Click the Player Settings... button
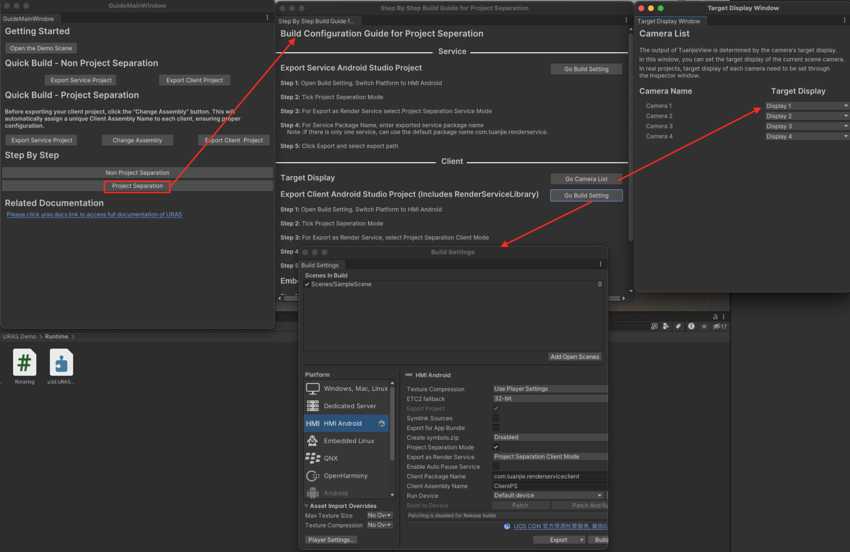This screenshot has width=850, height=552. 331,540
